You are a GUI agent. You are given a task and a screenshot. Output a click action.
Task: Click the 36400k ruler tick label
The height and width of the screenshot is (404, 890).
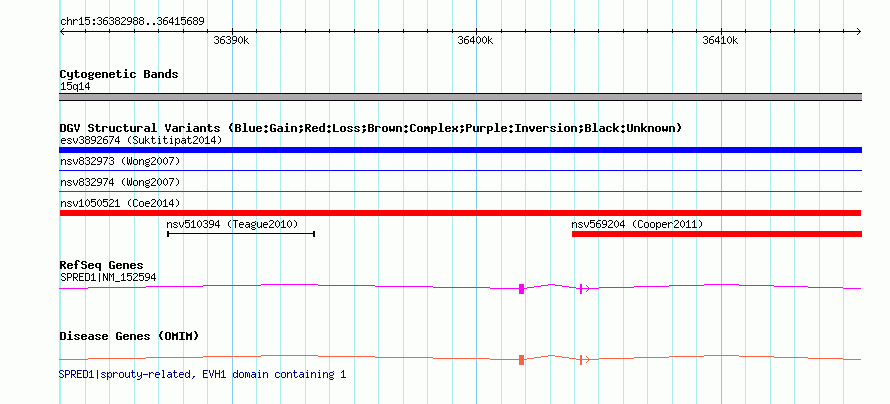476,40
